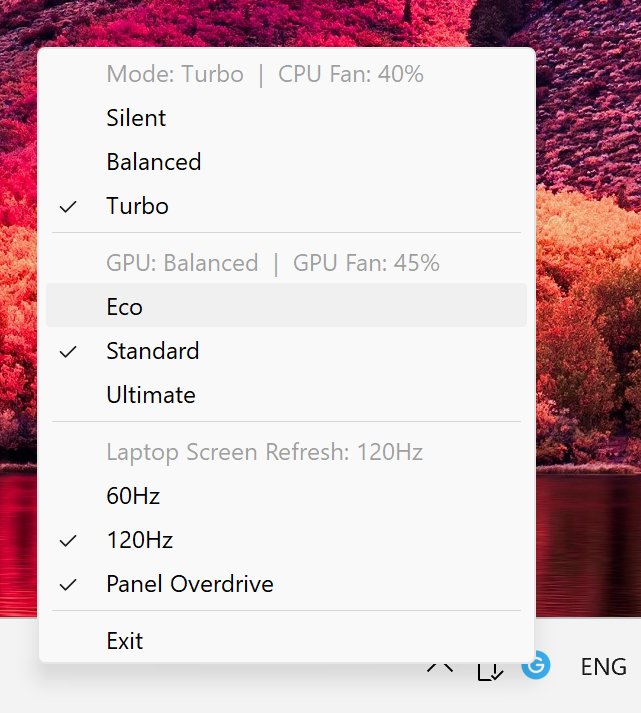The height and width of the screenshot is (713, 641).
Task: Open the ENG language switcher
Action: click(x=603, y=667)
